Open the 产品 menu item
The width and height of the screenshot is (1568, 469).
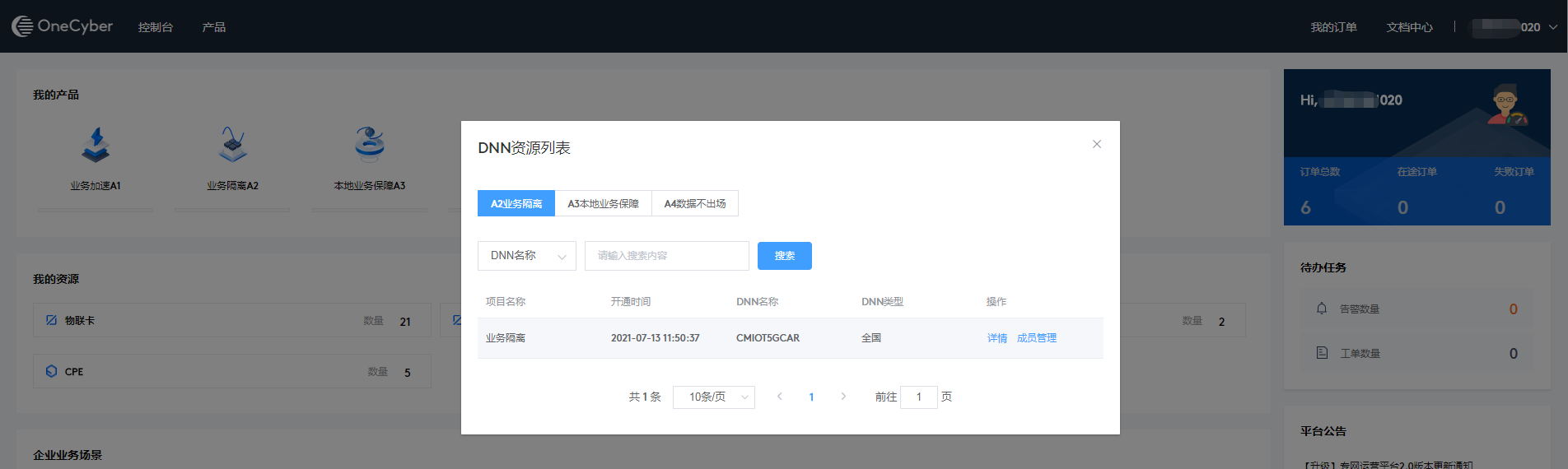213,27
